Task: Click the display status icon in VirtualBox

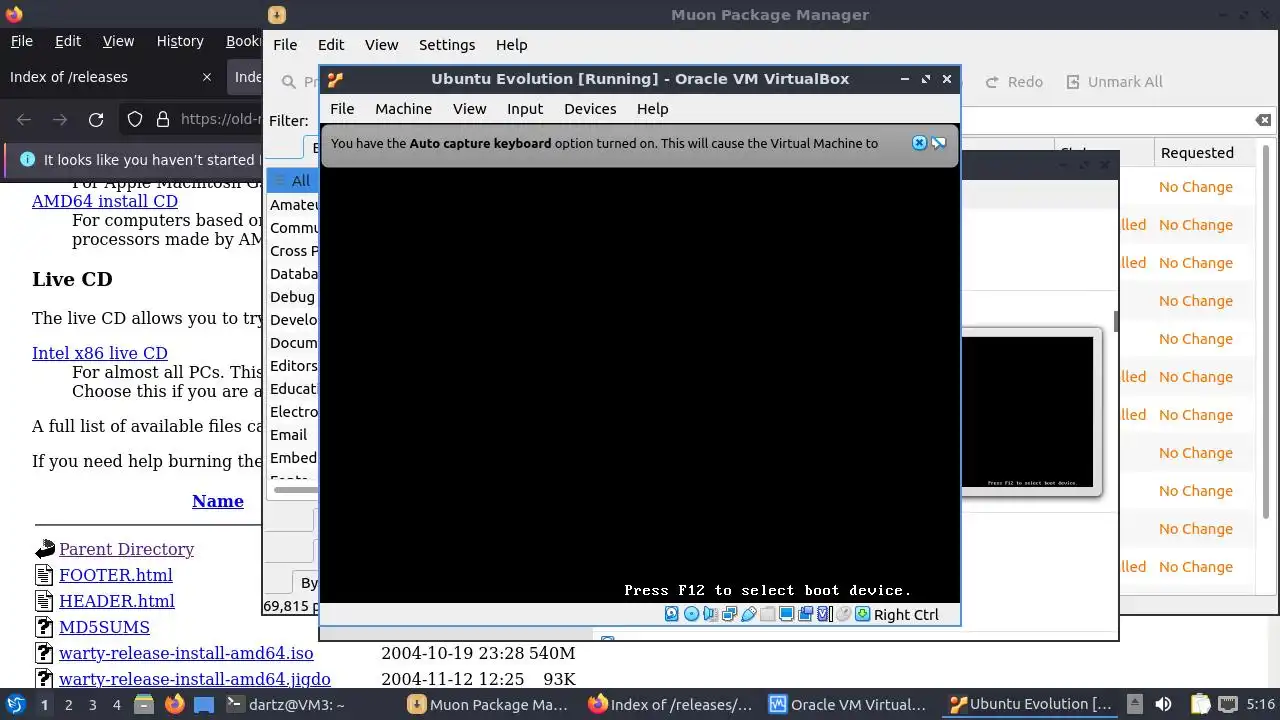Action: pyautogui.click(x=787, y=614)
